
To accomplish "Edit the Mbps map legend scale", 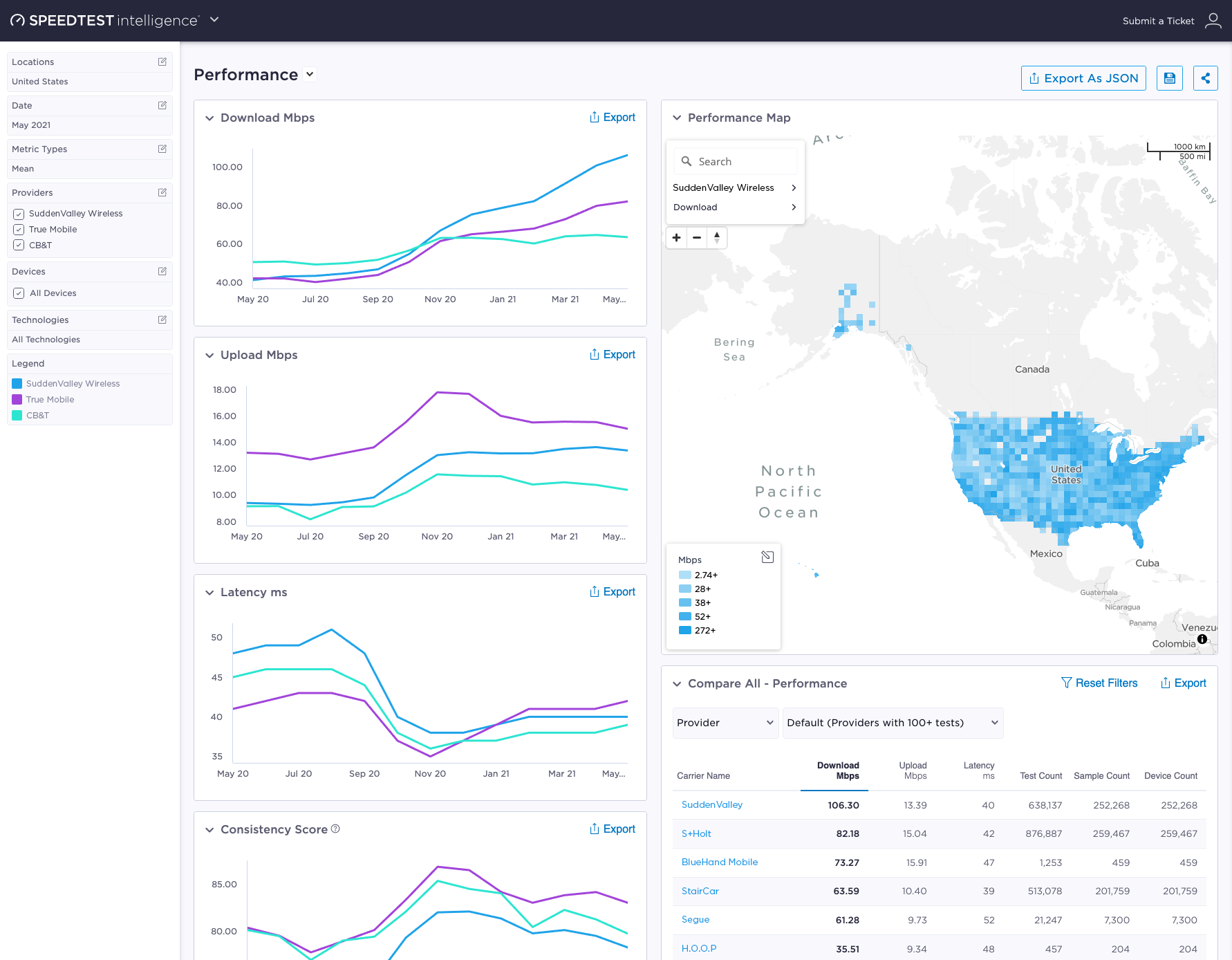I will 767,556.
